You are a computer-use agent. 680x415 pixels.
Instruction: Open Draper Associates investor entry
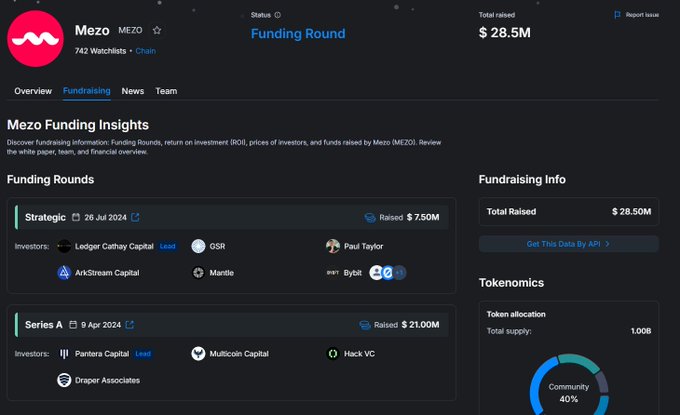pos(107,380)
